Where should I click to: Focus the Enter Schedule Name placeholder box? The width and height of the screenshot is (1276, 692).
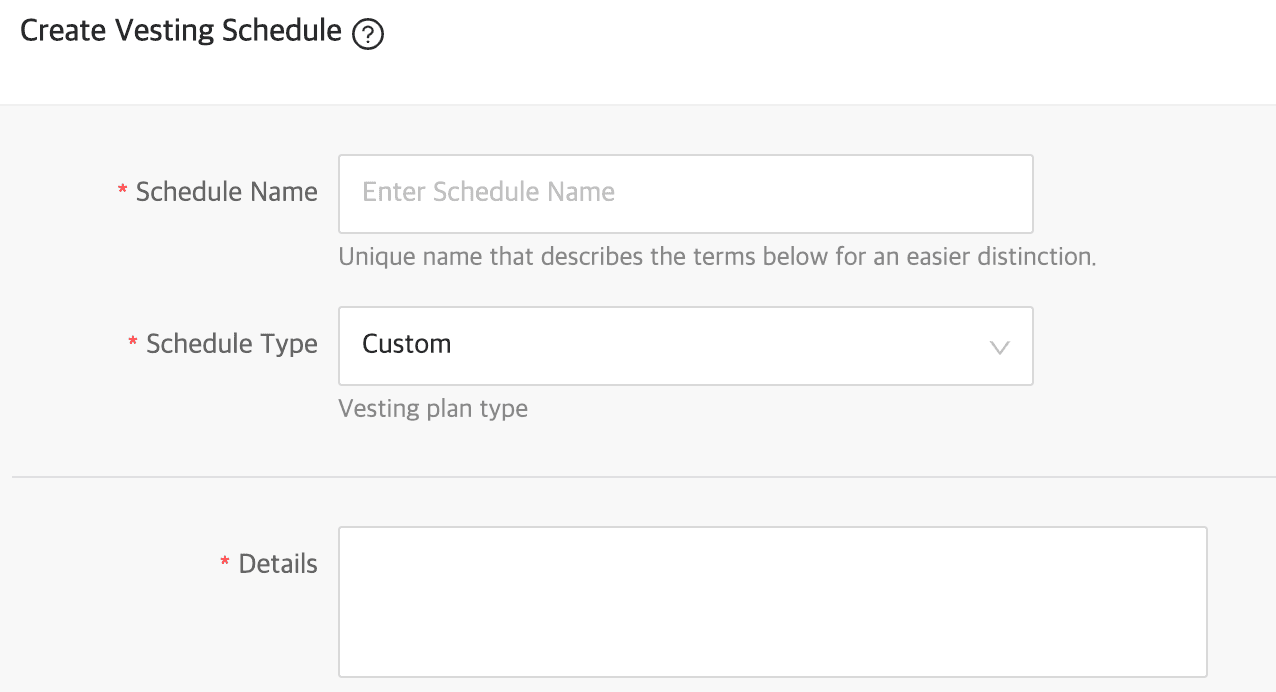[x=686, y=194]
